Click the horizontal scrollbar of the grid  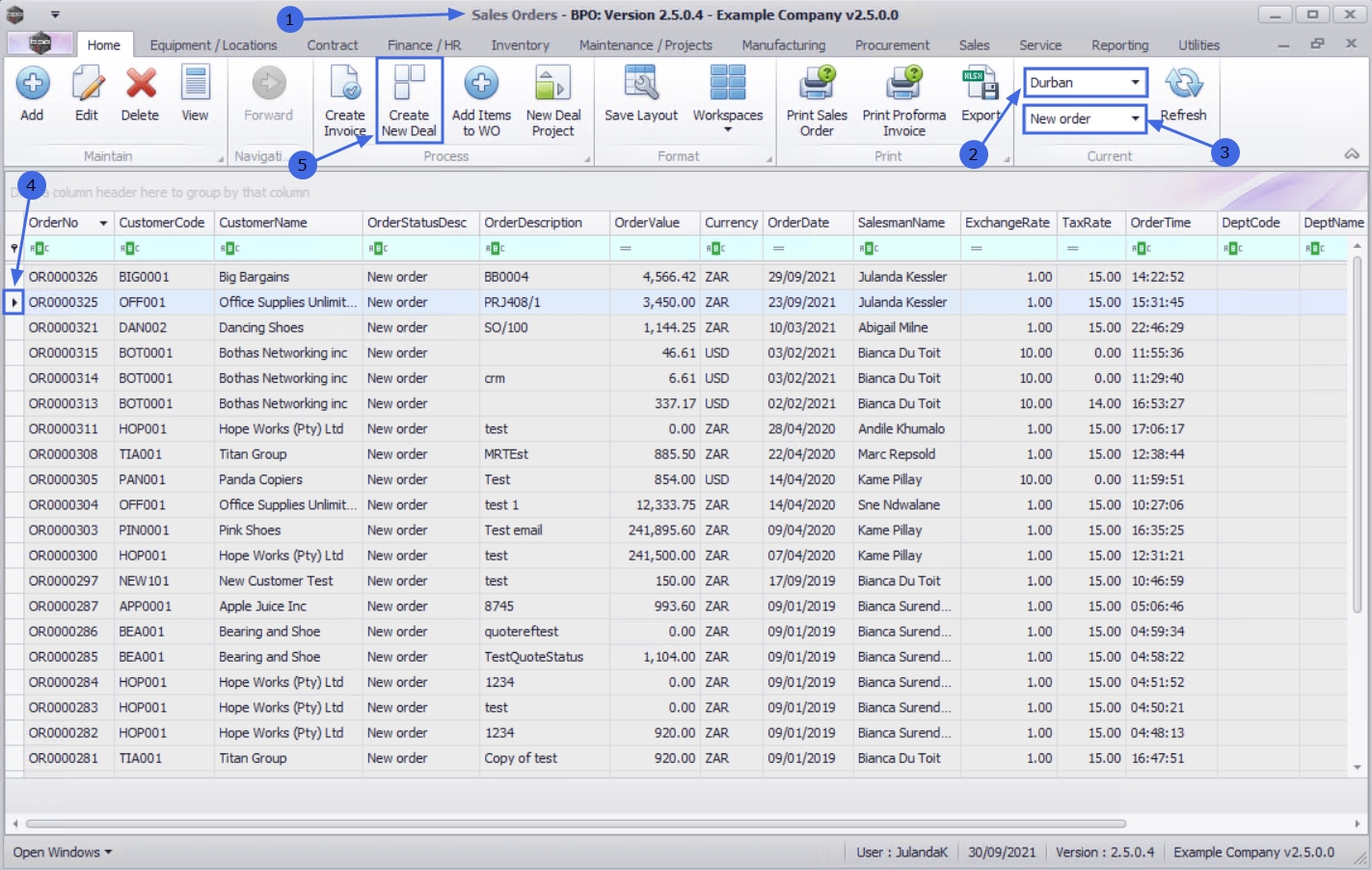point(576,824)
